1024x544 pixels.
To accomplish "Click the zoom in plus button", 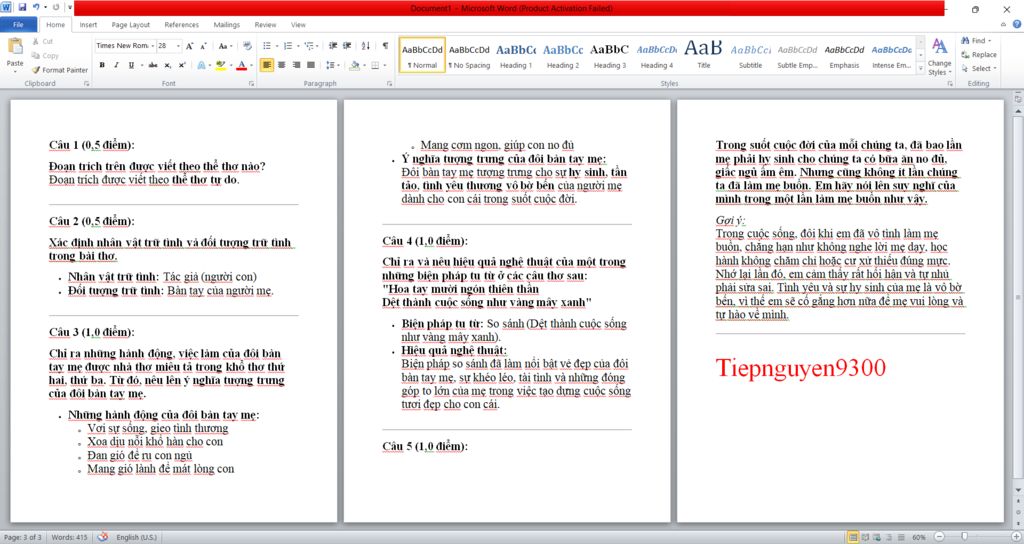I will click(1016, 537).
